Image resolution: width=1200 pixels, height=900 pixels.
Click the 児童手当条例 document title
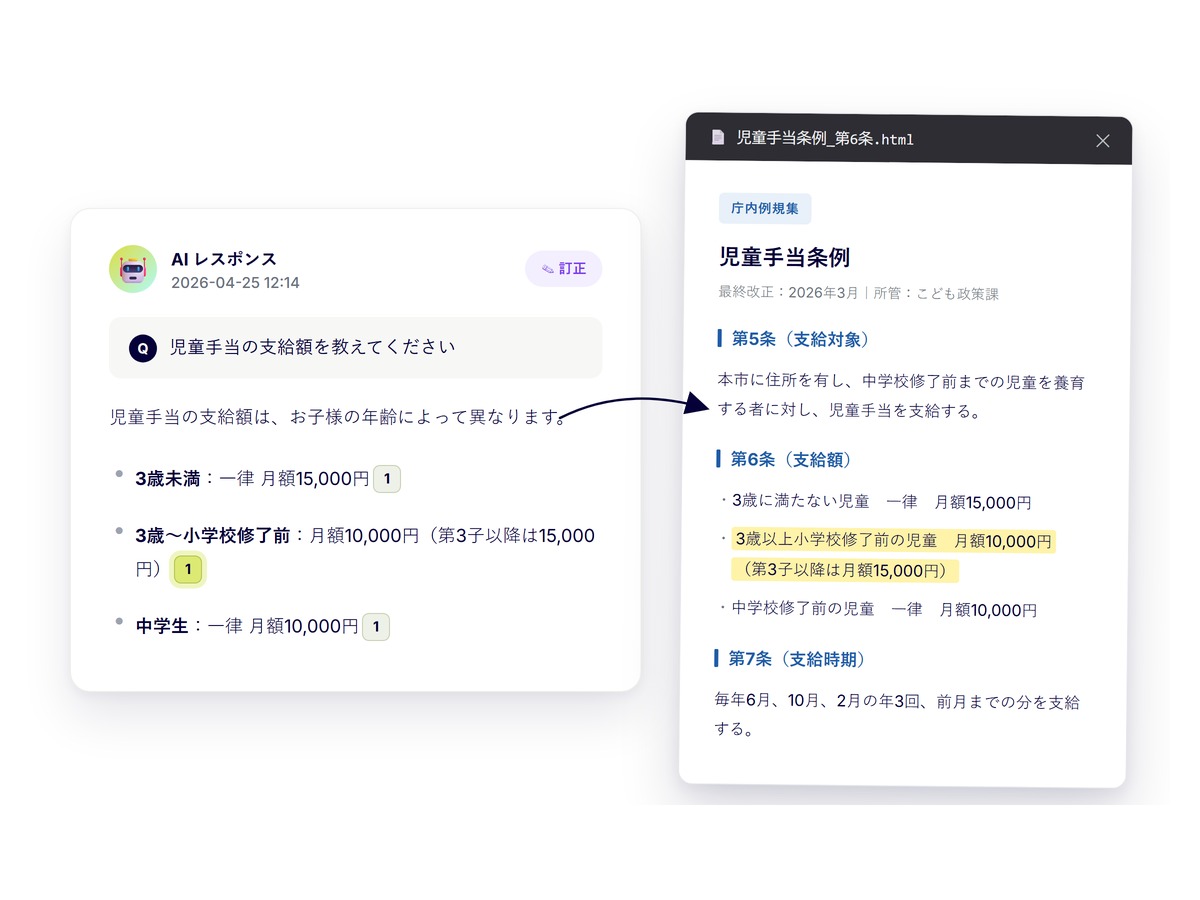click(x=784, y=257)
